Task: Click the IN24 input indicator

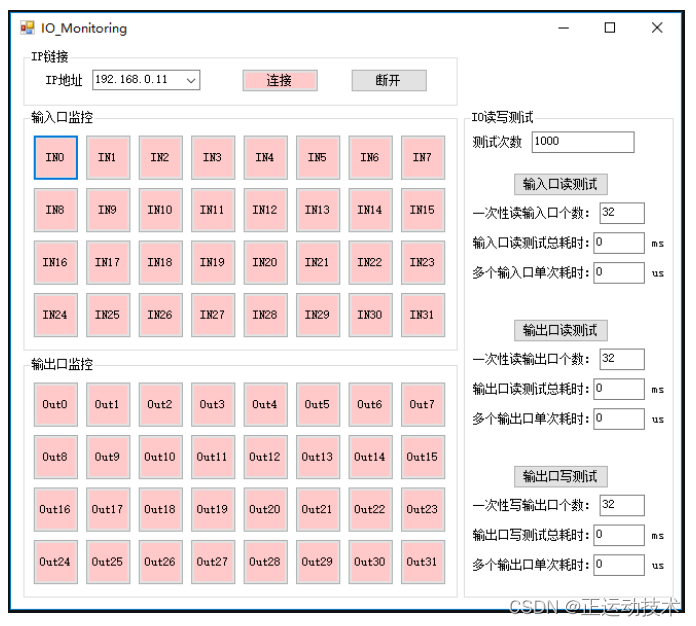Action: coord(55,315)
